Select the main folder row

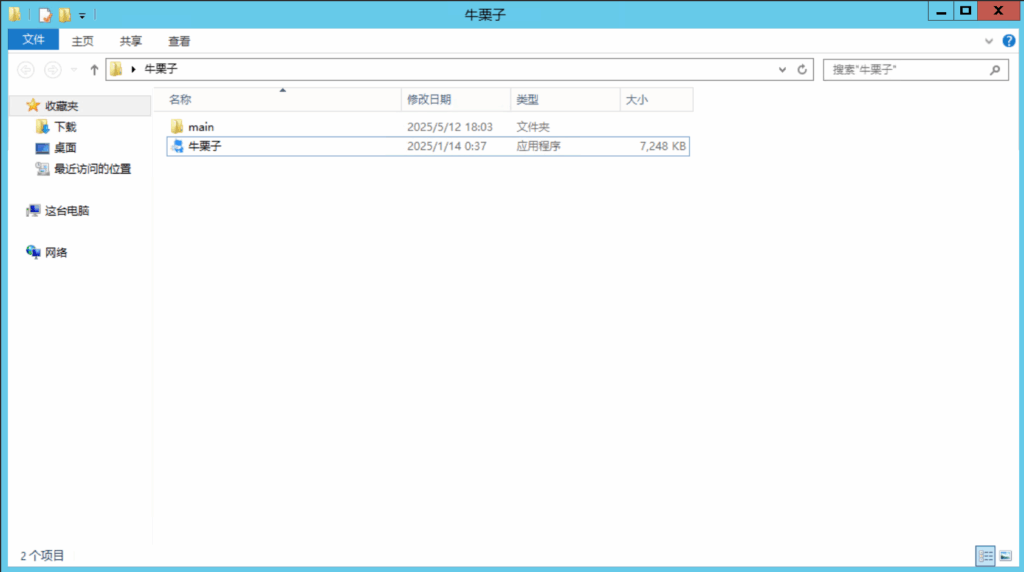point(428,127)
